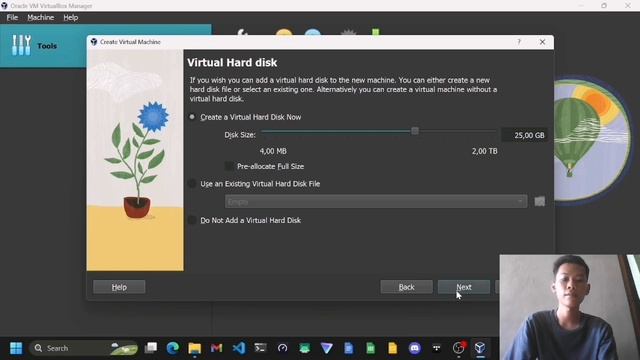
Task: Click the 2,00 TB maximum size label
Action: (x=484, y=151)
